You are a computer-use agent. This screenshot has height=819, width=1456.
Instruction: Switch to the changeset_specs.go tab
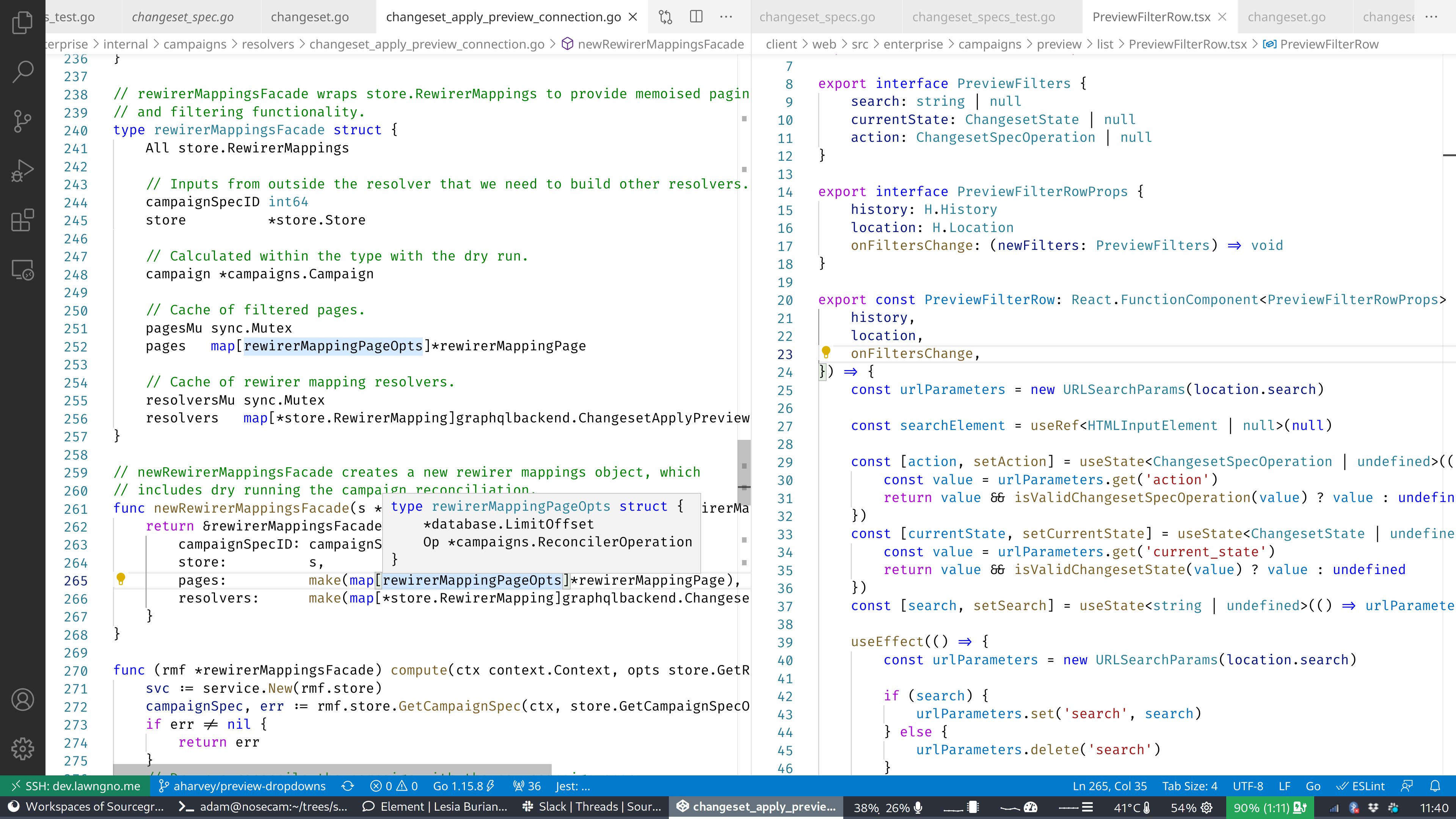(817, 17)
